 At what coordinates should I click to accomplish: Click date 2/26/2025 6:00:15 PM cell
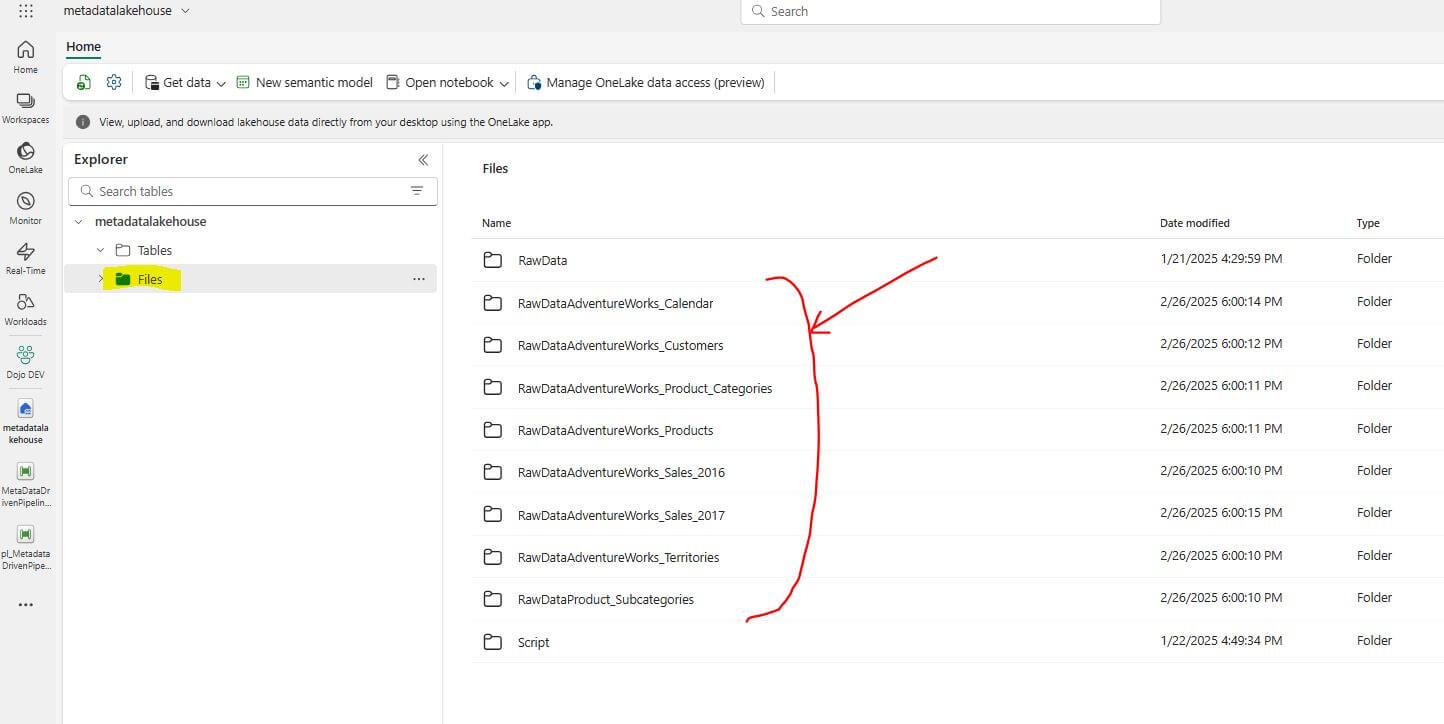pos(1221,513)
